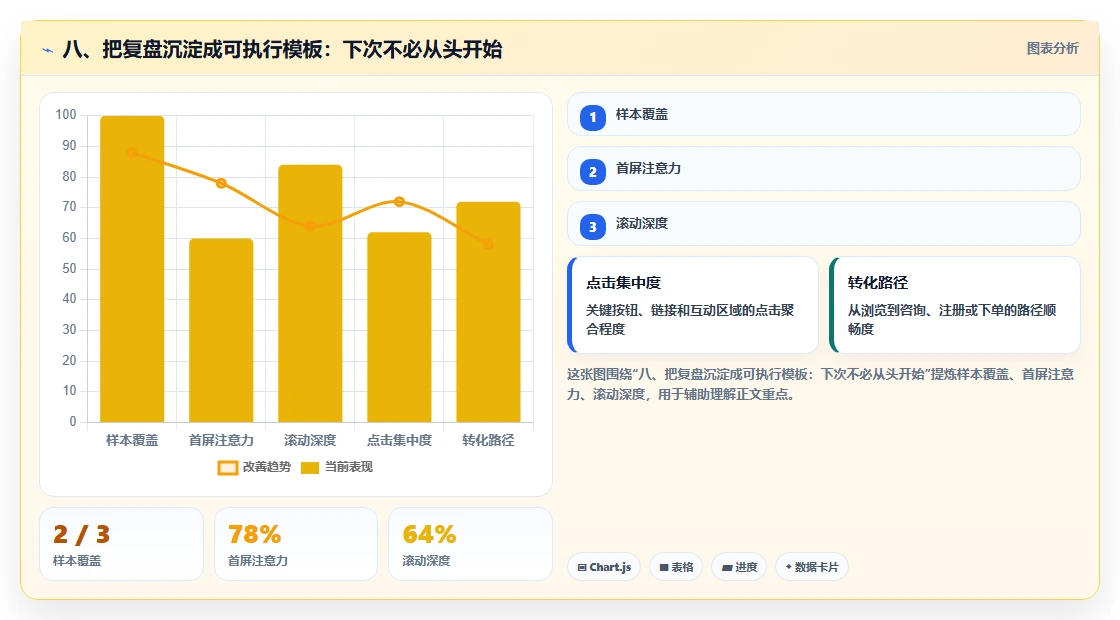Click description text 关键按钮、链接和互动区域的点击聚合程度

coord(690,319)
